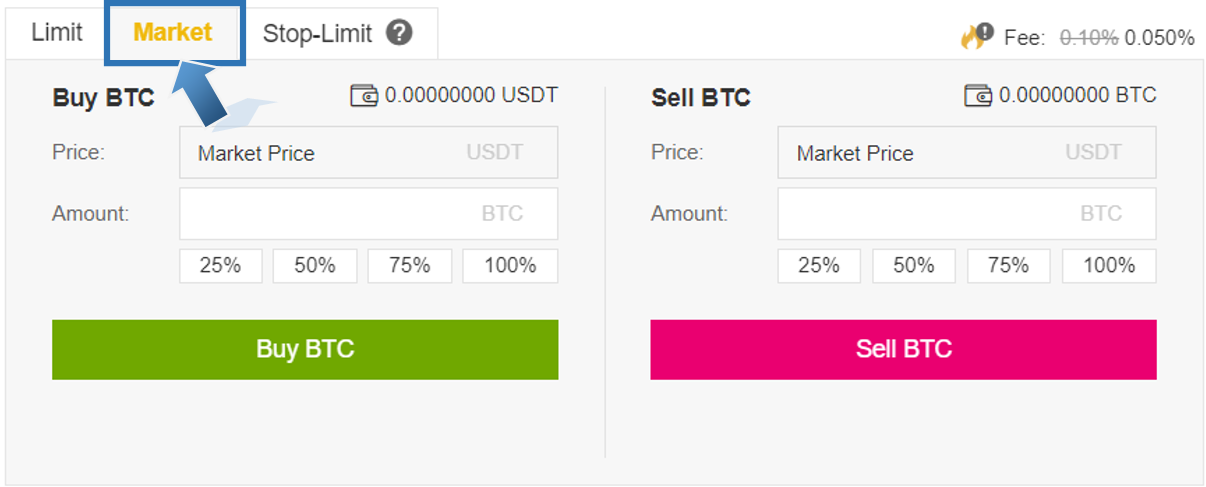Select 50% of buy amount

click(314, 266)
